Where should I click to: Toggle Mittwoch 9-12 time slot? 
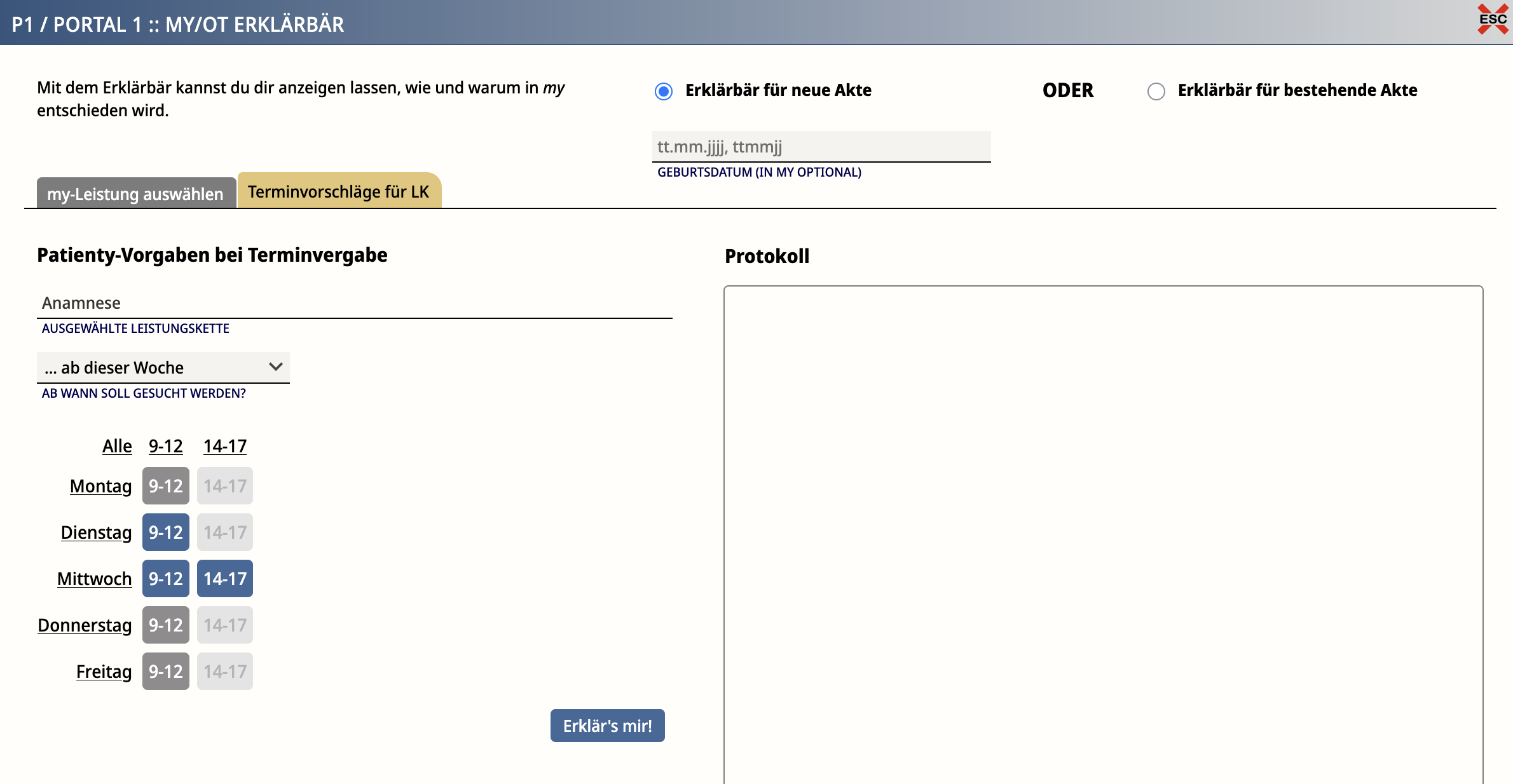tap(165, 579)
